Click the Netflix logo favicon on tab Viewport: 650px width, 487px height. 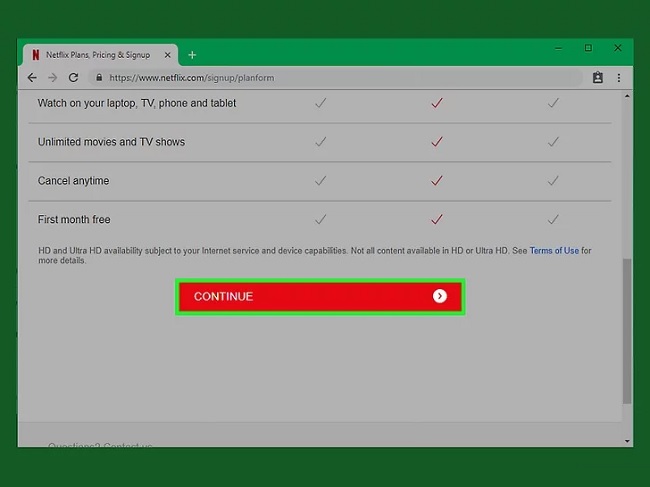point(36,55)
